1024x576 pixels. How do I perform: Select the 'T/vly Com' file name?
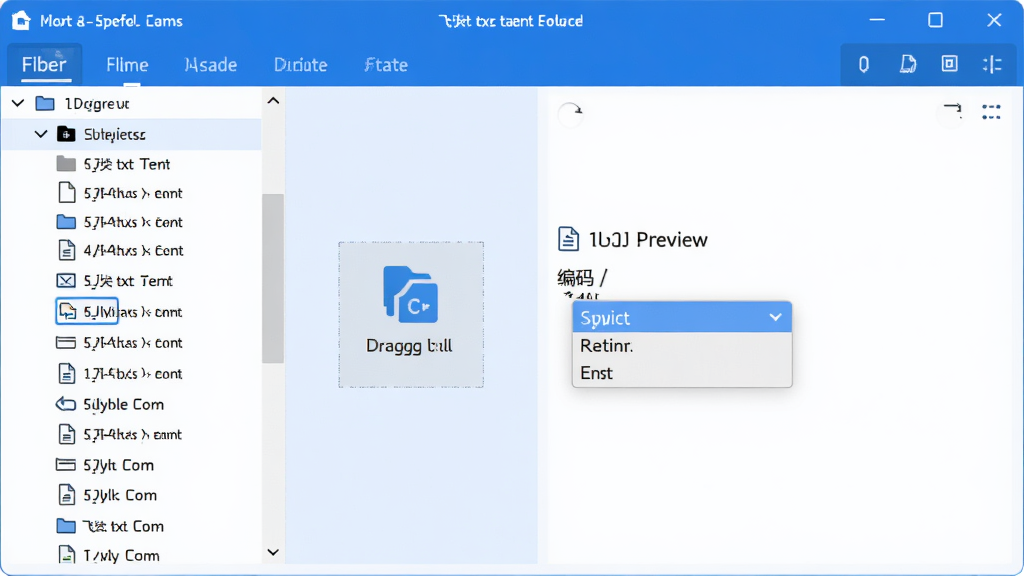(121, 556)
